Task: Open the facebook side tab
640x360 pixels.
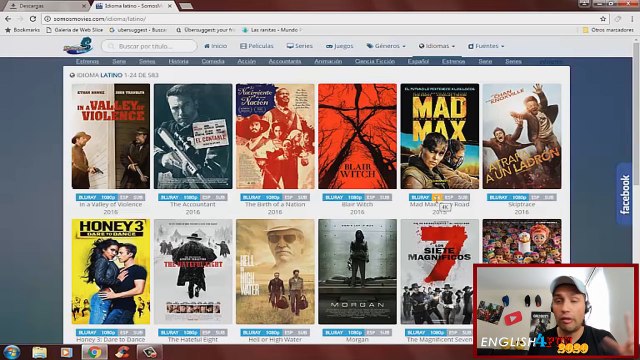Action: pos(624,194)
